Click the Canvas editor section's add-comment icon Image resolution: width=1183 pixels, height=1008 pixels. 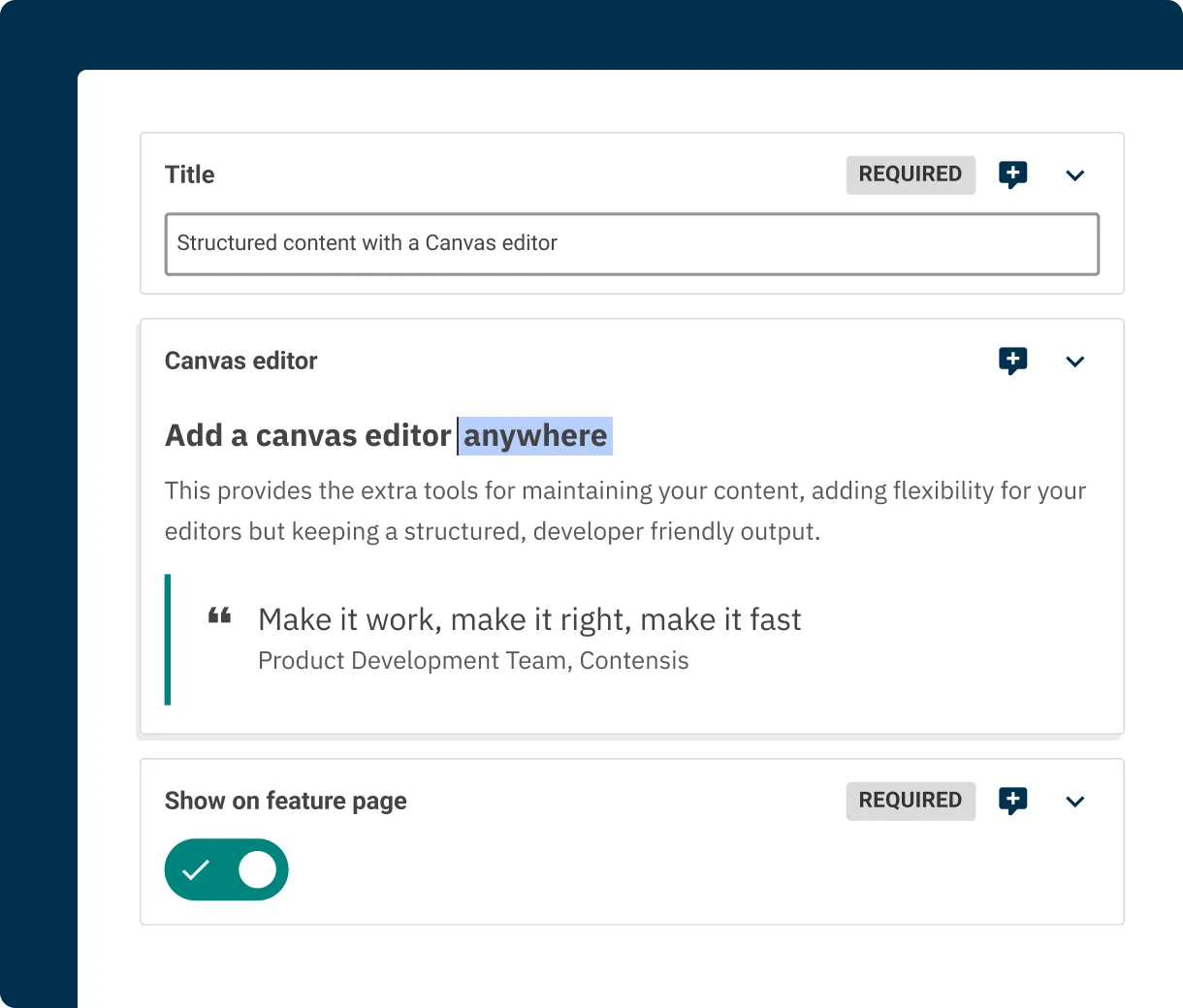[1012, 361]
